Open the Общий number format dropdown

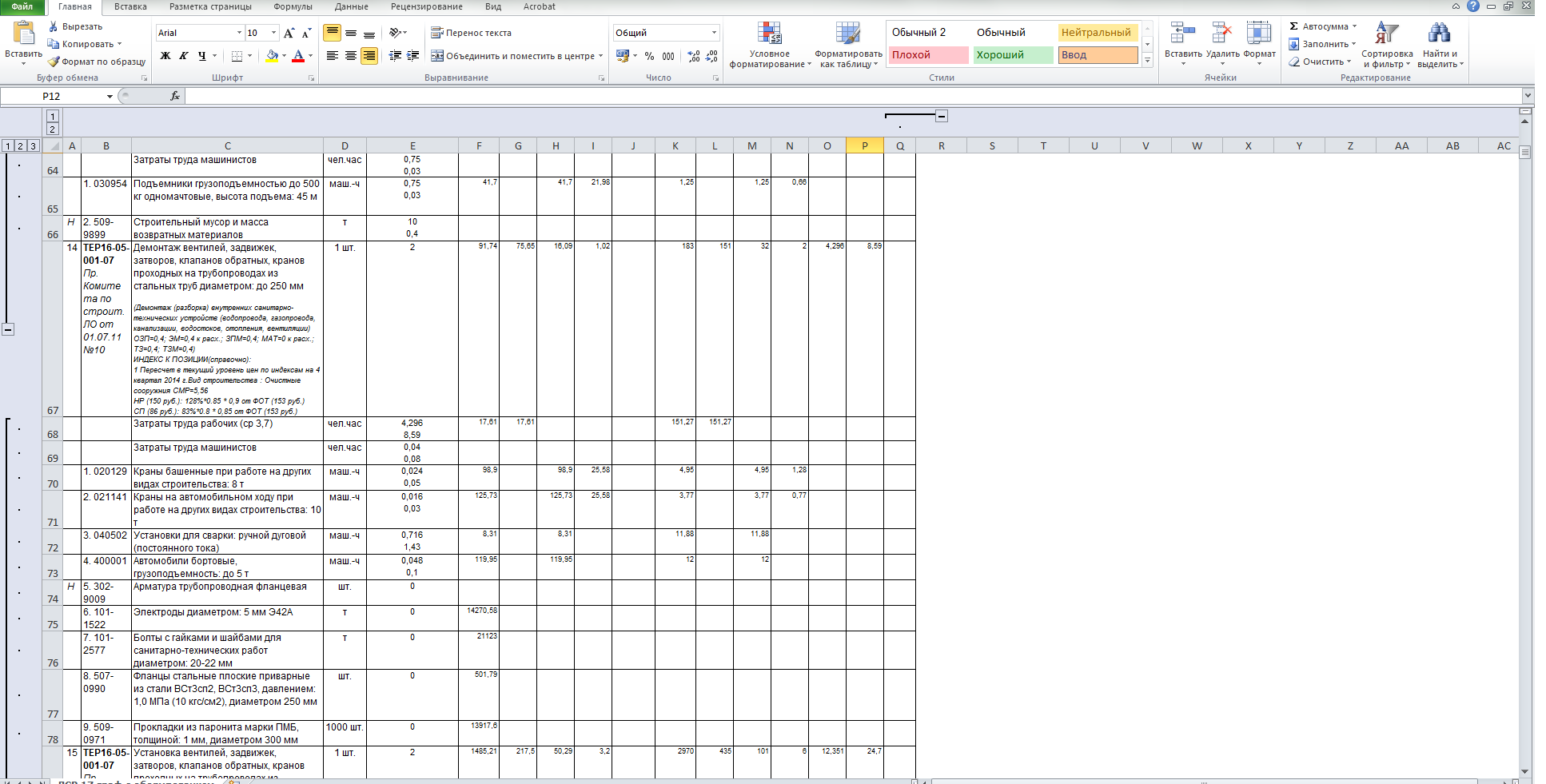click(x=714, y=33)
